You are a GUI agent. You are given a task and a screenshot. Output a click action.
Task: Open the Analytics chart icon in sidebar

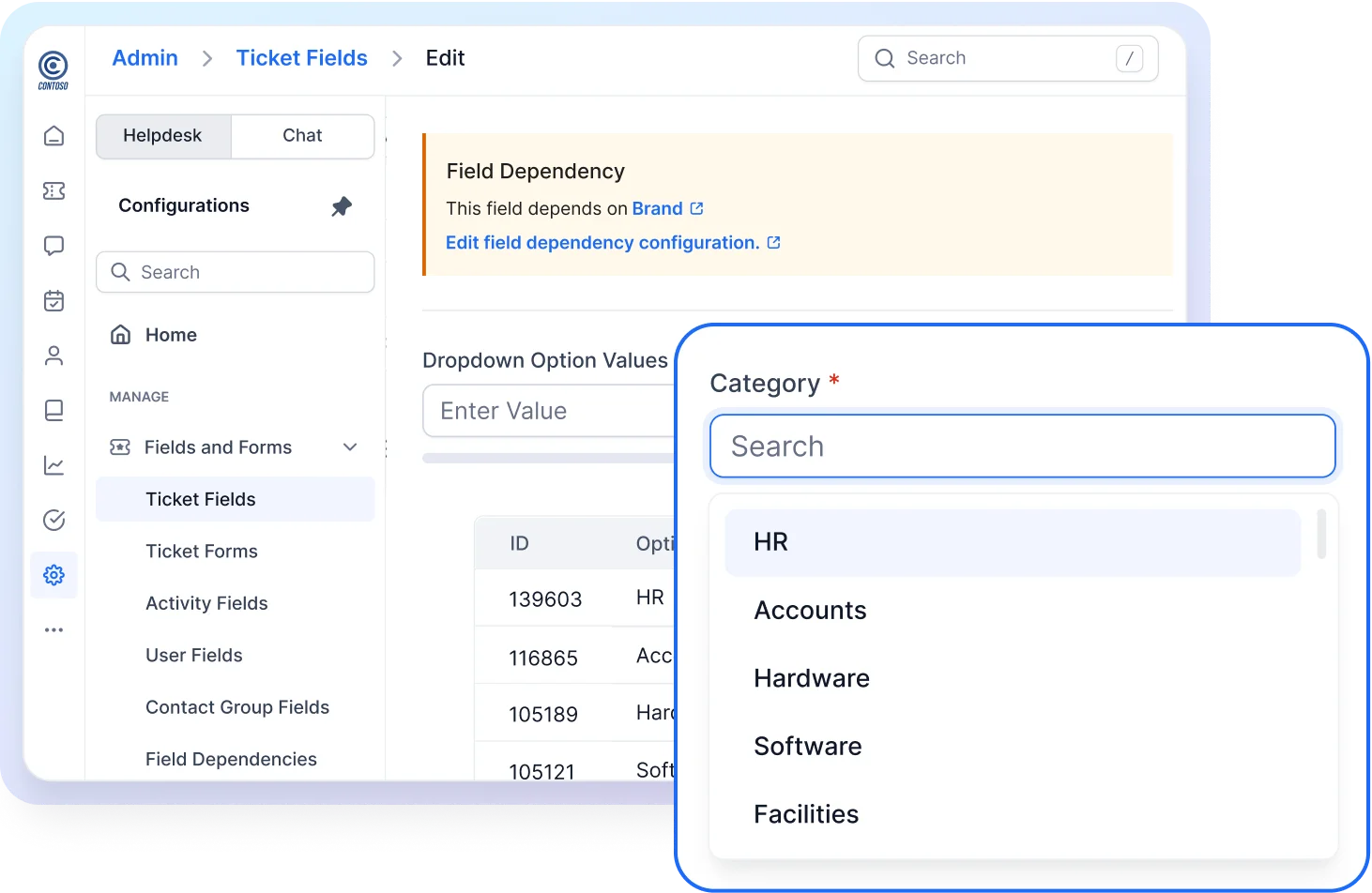[x=53, y=465]
